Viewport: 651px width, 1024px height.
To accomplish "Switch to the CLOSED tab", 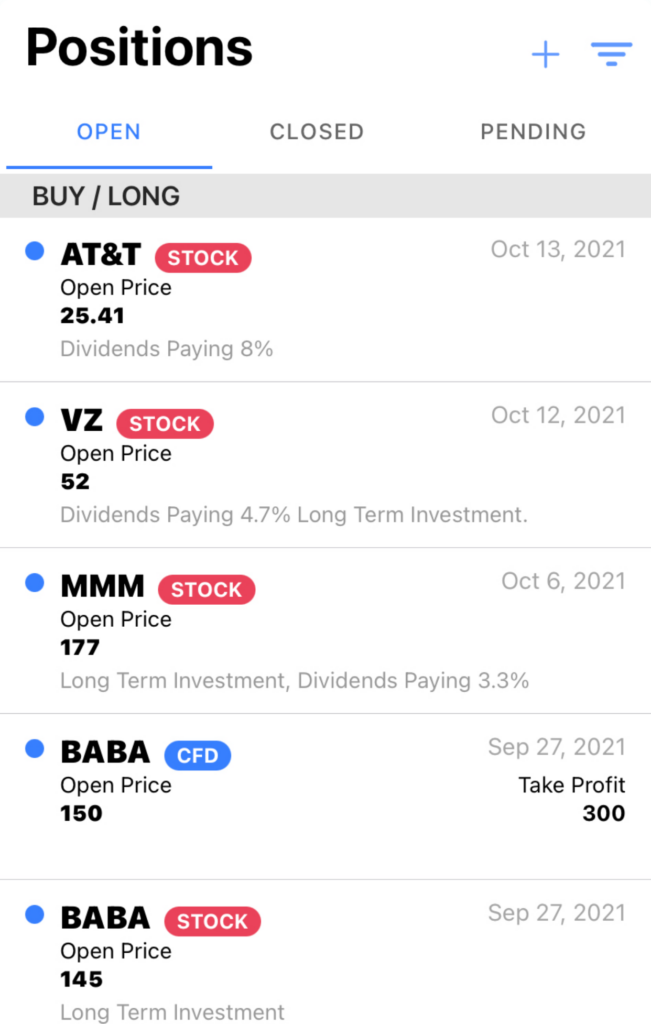I will pos(316,132).
